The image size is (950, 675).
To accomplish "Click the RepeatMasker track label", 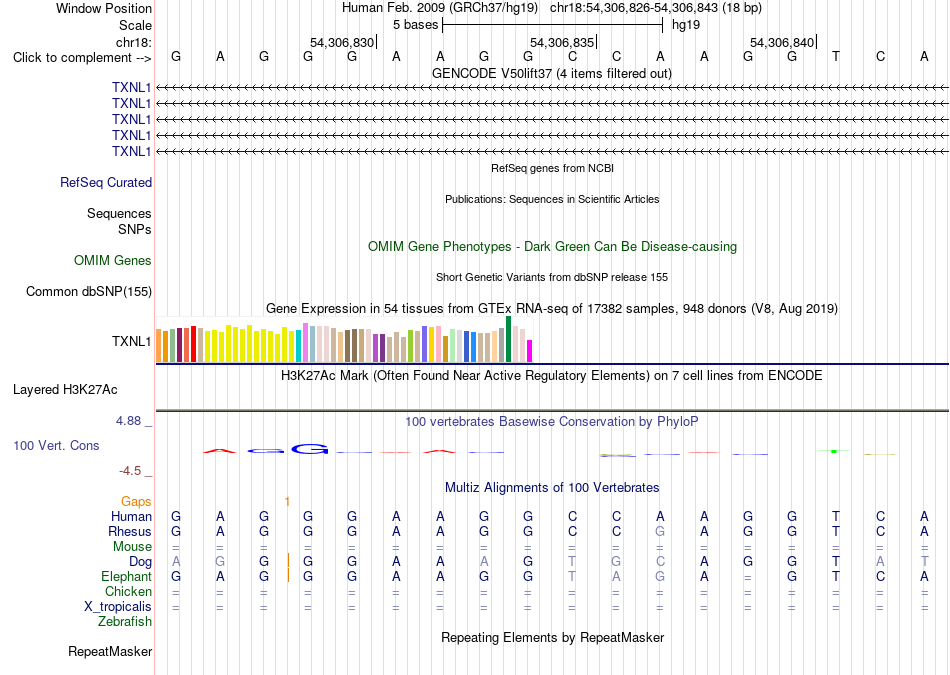I will click(110, 651).
